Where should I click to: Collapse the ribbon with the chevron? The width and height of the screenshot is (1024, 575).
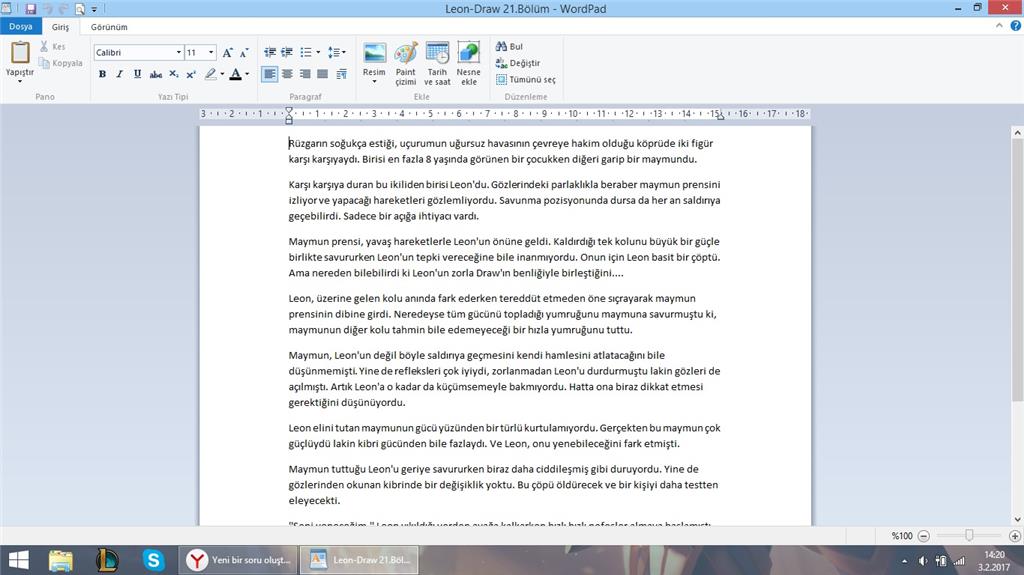(x=999, y=26)
